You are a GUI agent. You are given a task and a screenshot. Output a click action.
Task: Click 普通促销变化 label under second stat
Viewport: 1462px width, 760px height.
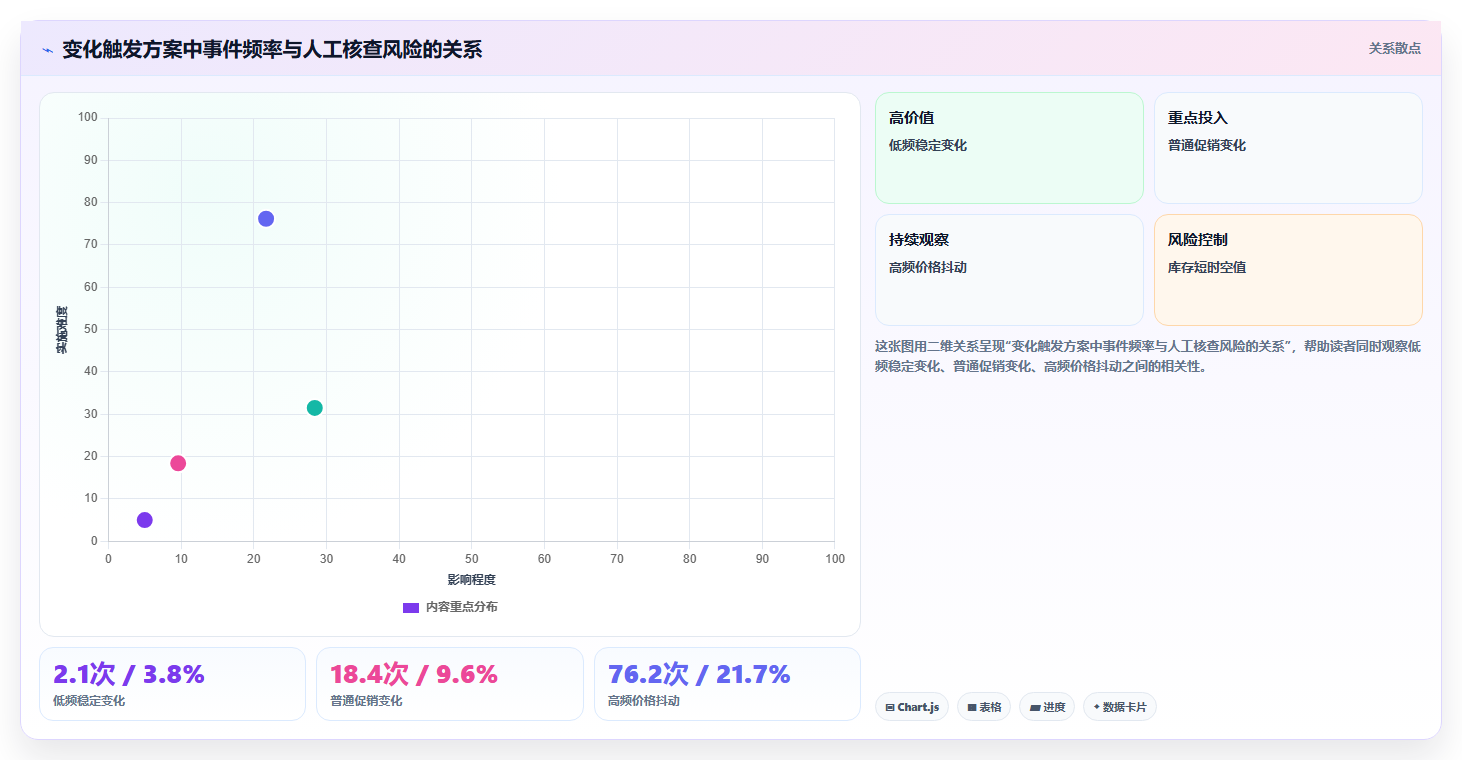click(366, 701)
